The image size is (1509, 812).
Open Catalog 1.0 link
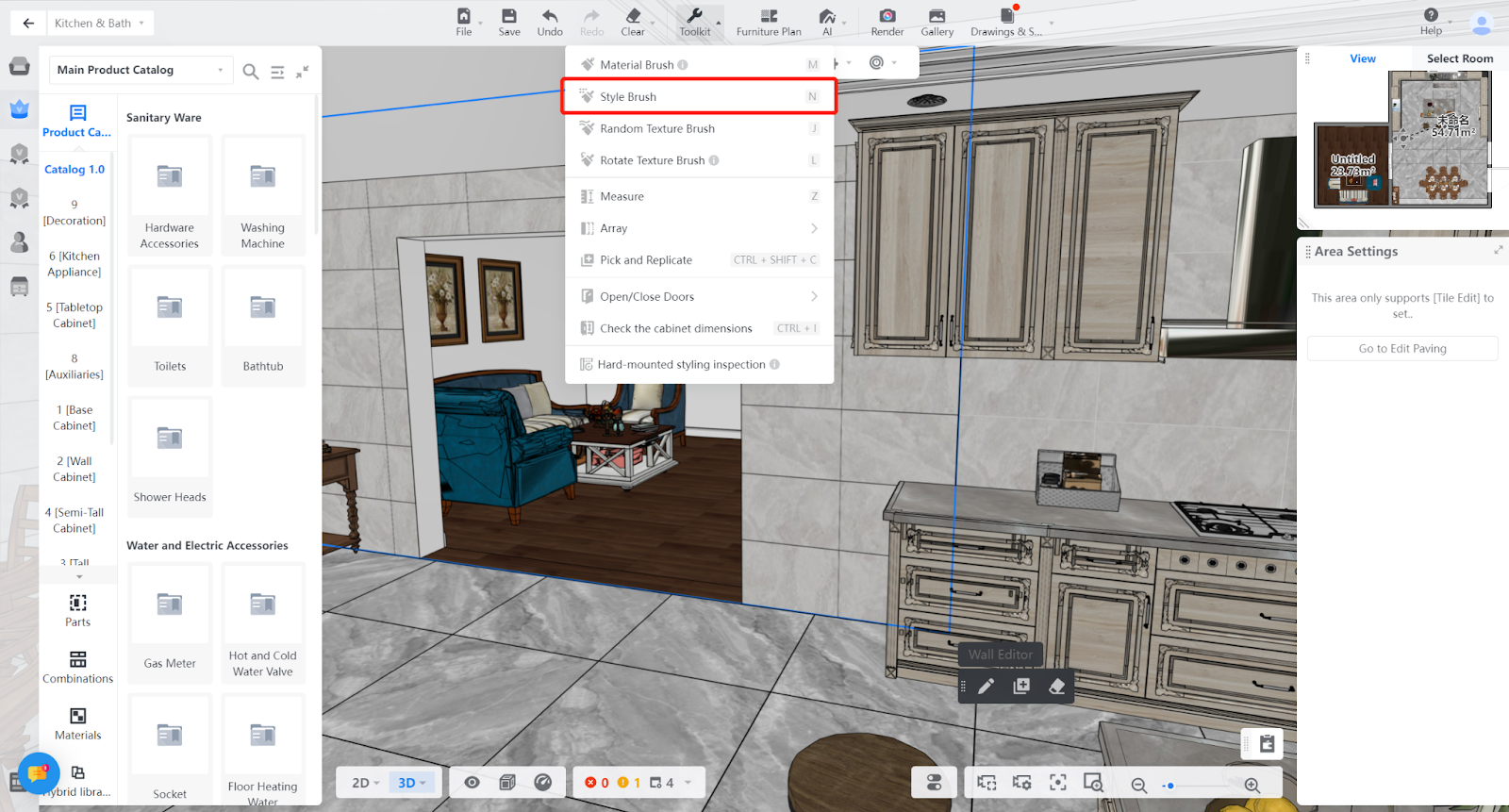pyautogui.click(x=75, y=170)
